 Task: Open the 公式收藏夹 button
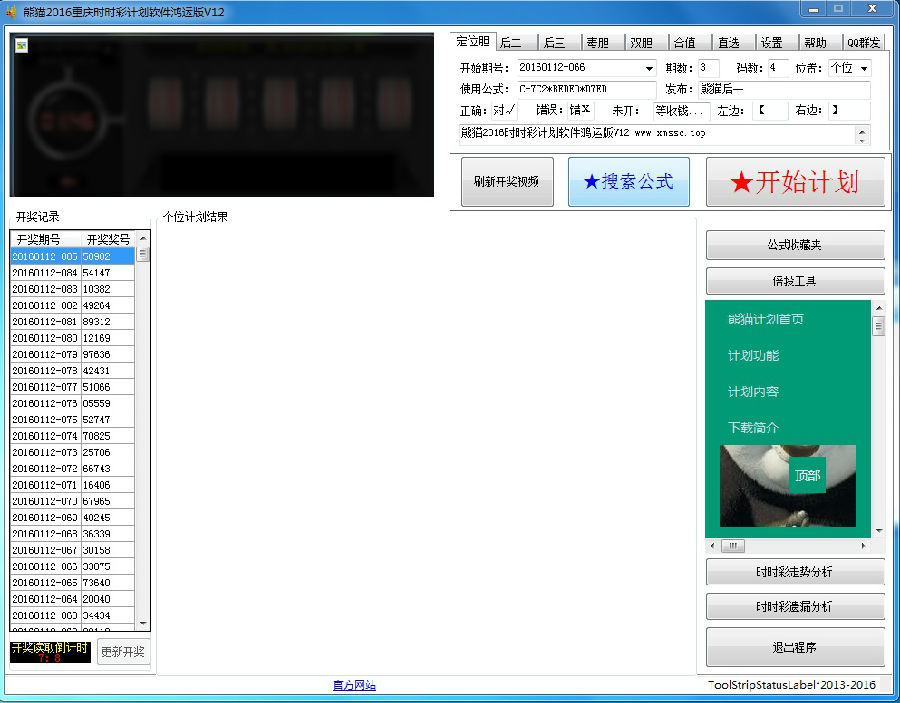click(x=795, y=245)
